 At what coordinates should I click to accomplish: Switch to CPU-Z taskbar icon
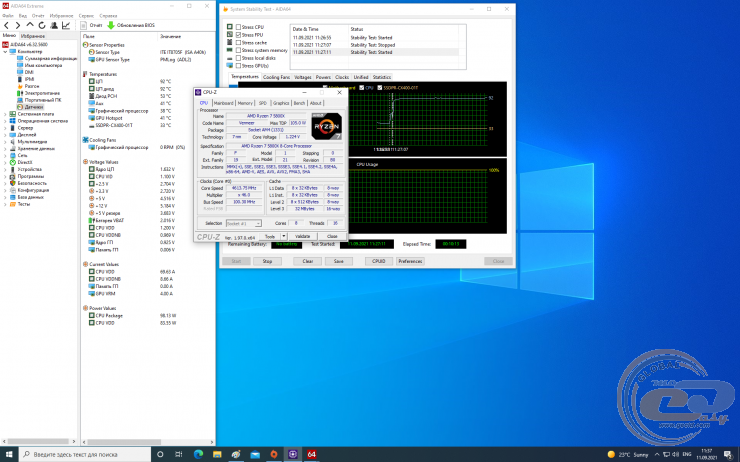click(x=293, y=454)
